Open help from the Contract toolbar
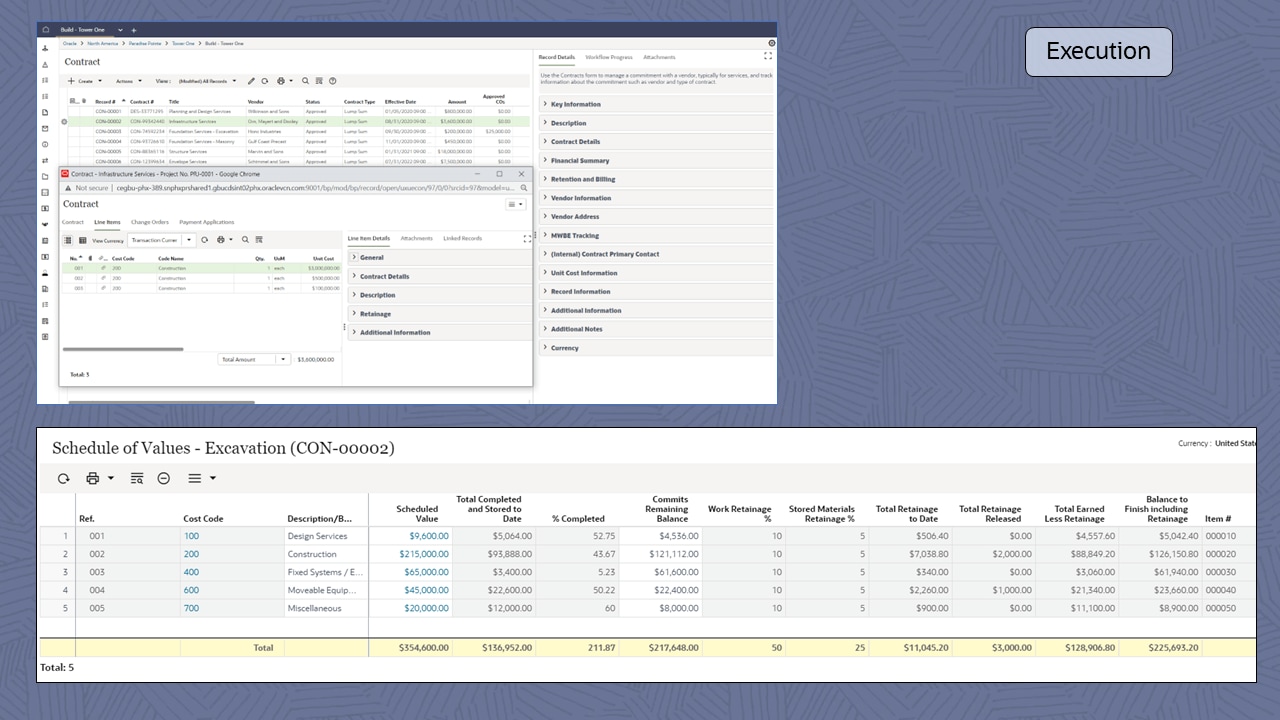Viewport: 1280px width, 720px height. pyautogui.click(x=331, y=81)
